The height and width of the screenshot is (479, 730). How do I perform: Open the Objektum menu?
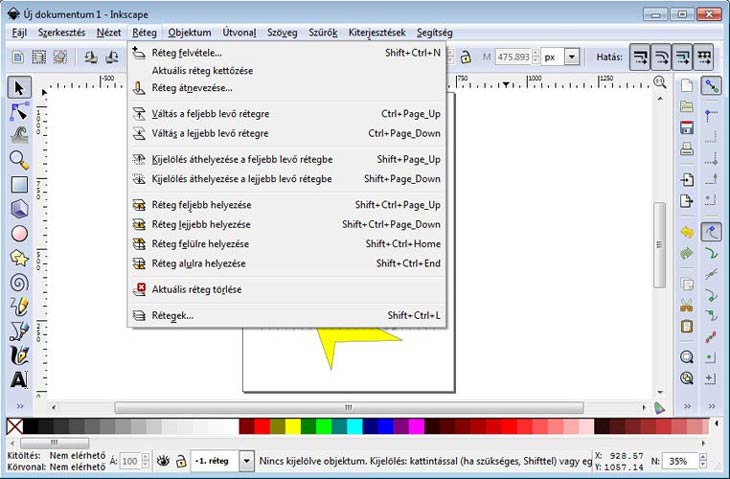189,32
